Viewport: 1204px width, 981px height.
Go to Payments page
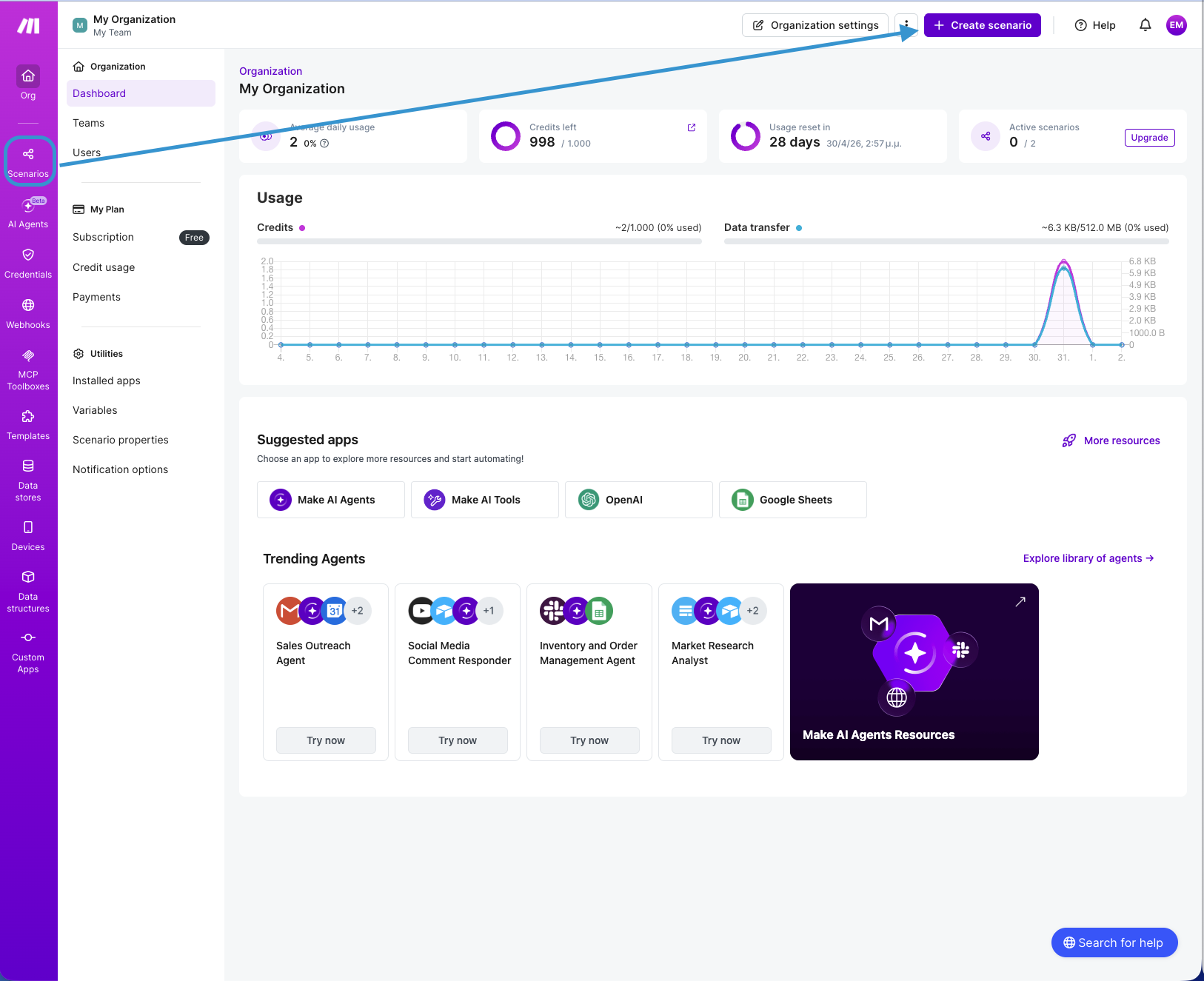coord(96,297)
